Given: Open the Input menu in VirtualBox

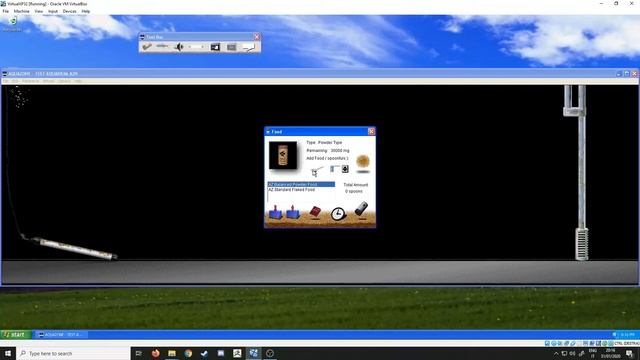Looking at the screenshot, I should click(x=53, y=11).
